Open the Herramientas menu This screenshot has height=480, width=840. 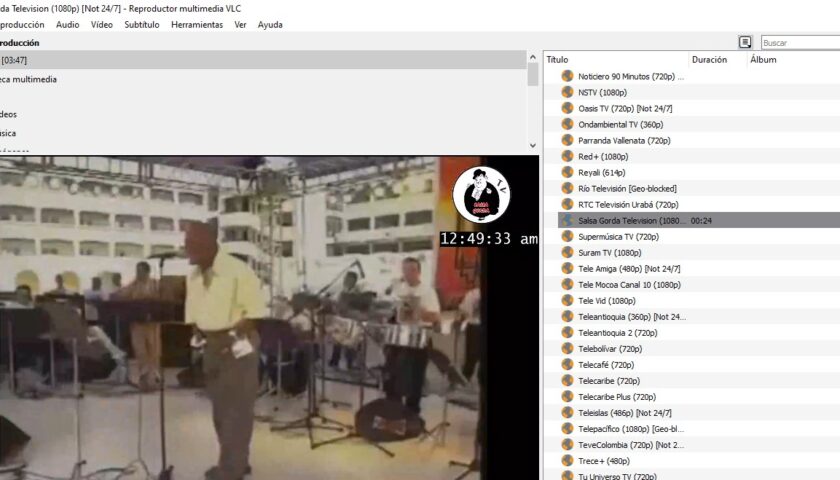[x=197, y=25]
